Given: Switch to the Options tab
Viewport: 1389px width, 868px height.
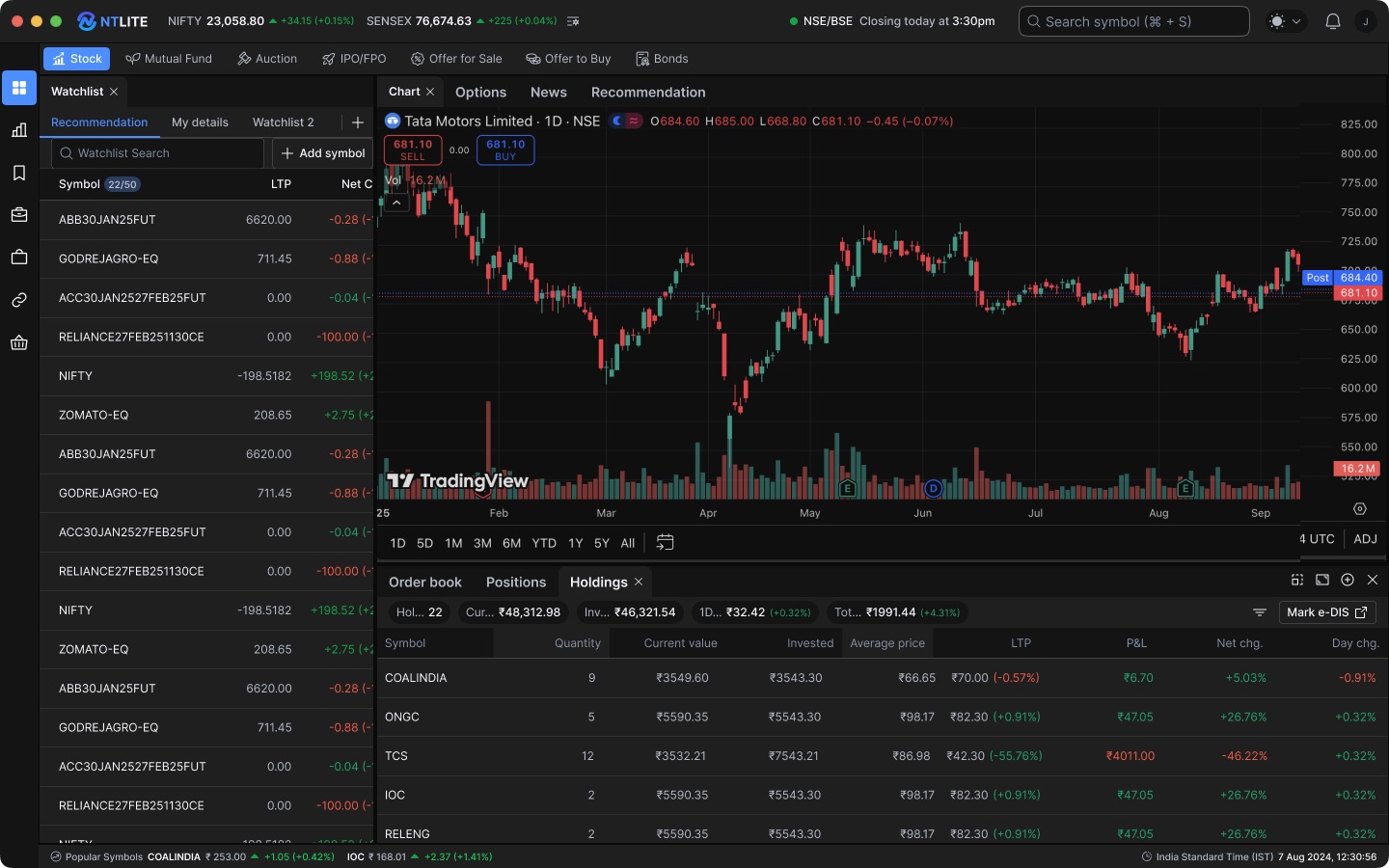Looking at the screenshot, I should pyautogui.click(x=480, y=92).
